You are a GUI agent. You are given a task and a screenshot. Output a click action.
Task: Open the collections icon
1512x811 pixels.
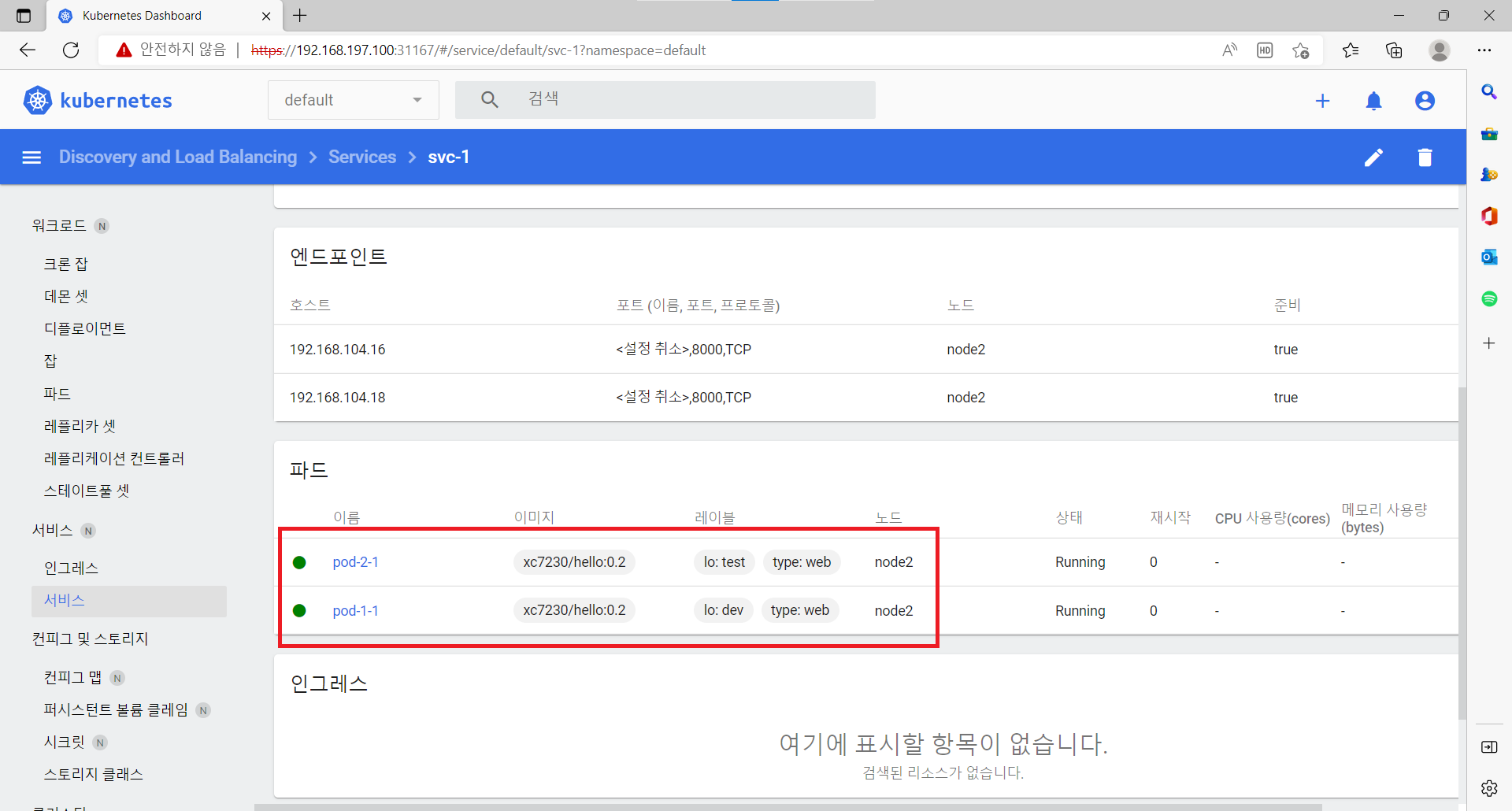coord(1394,50)
